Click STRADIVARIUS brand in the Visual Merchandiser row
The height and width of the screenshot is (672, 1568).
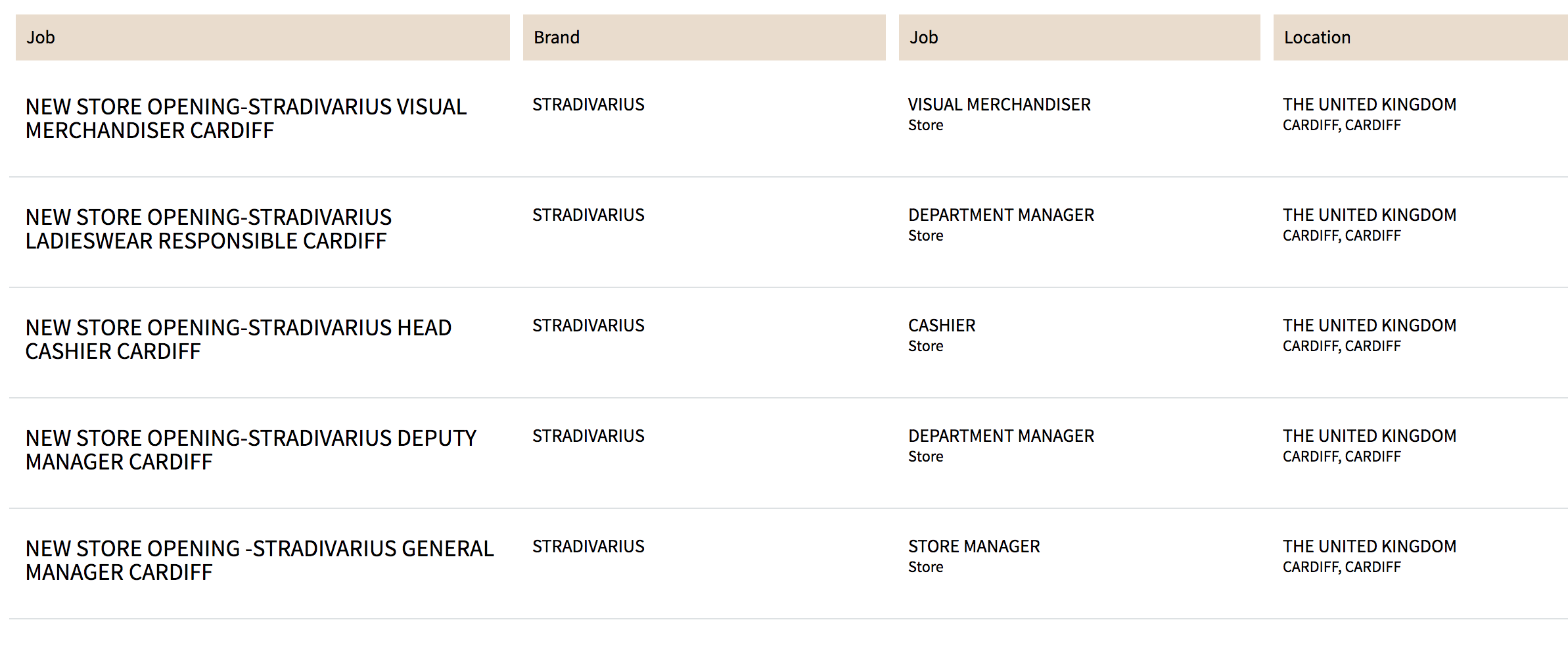588,105
